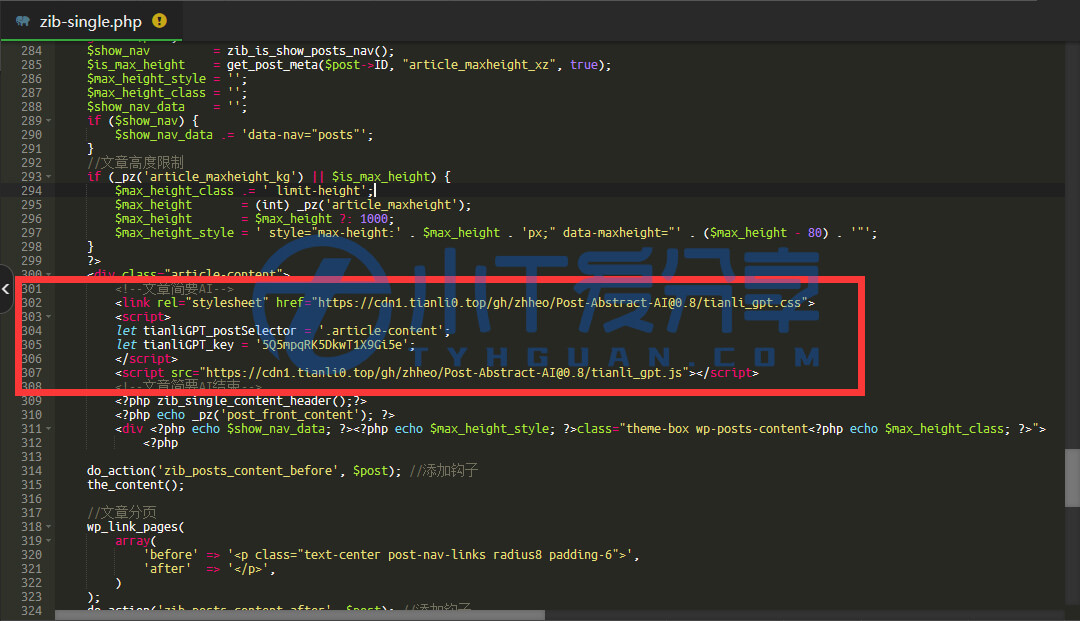The image size is (1080, 621).
Task: Click the yellow warning icon beside zib-single.php
Action: (160, 20)
